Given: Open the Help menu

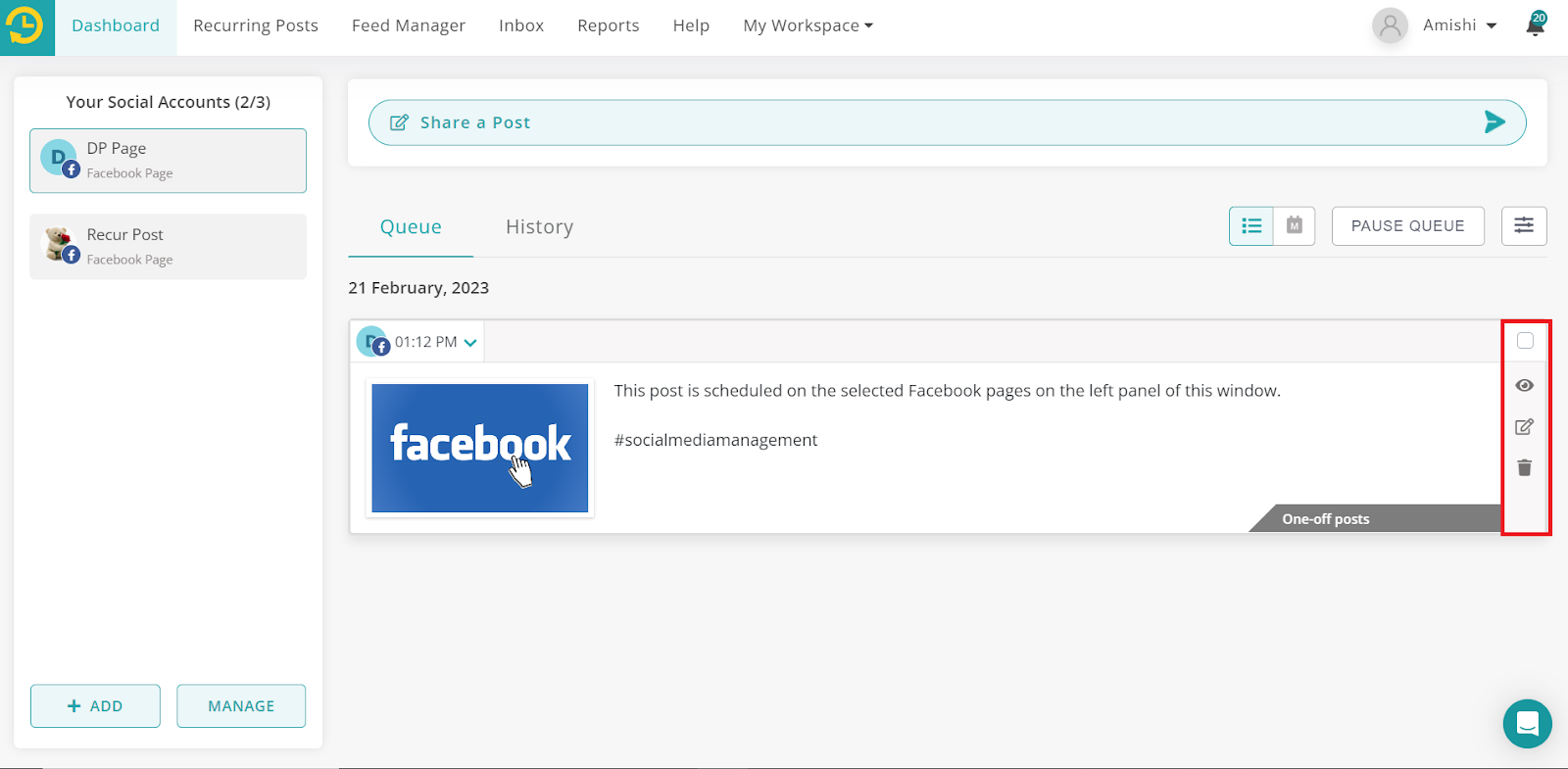Looking at the screenshot, I should click(x=691, y=25).
